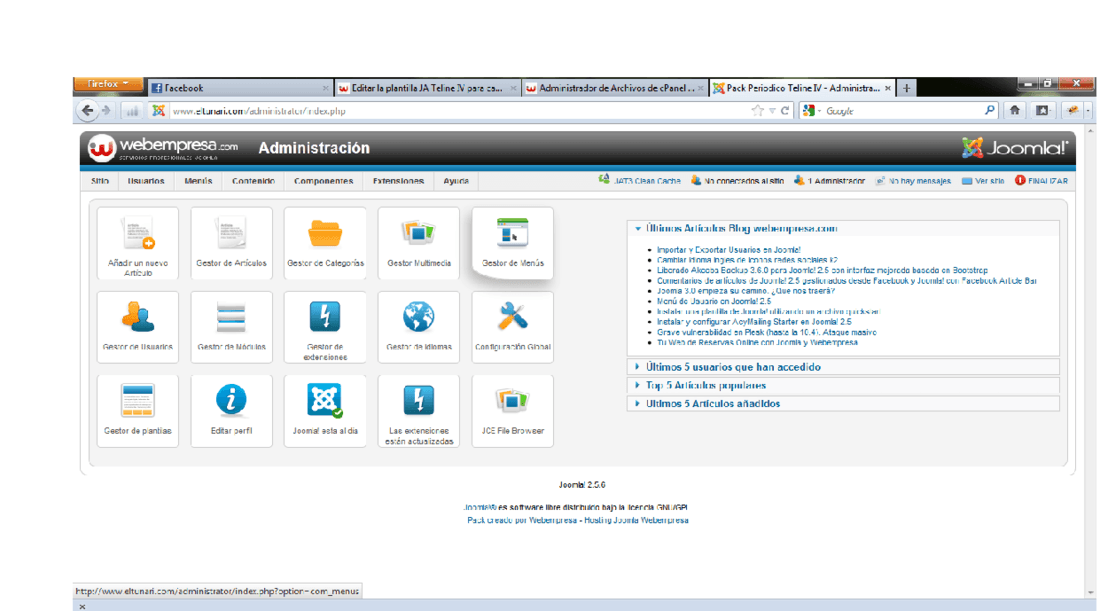1100x611 pixels.
Task: Open the Firefox menu dropdown button
Action: point(108,84)
